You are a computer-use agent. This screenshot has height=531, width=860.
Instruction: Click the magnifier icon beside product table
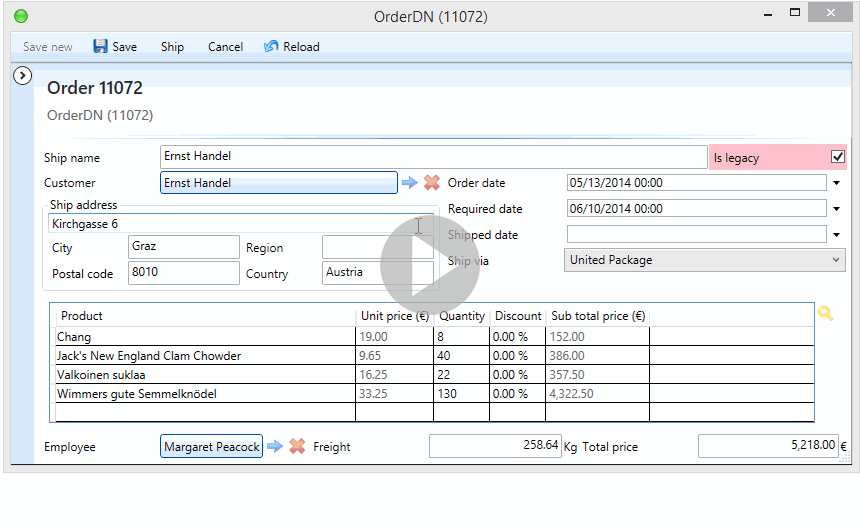(x=825, y=314)
